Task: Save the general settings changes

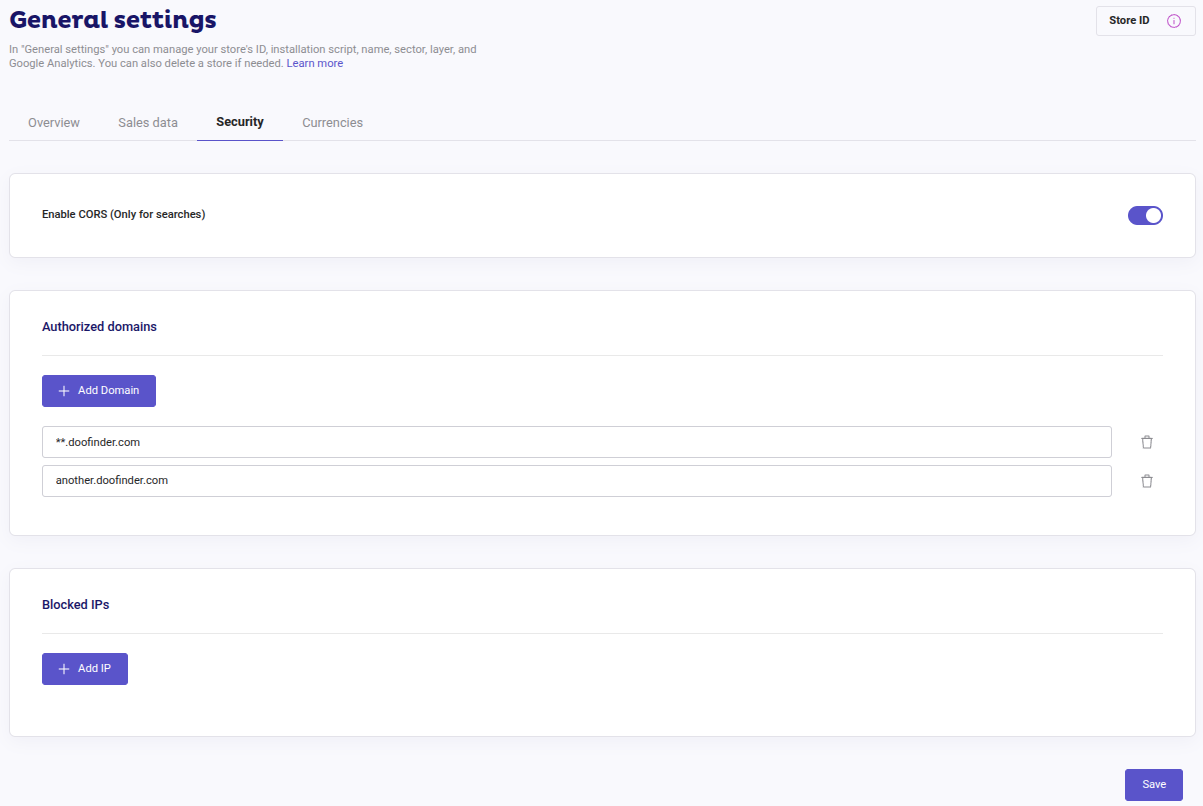Action: point(1153,784)
